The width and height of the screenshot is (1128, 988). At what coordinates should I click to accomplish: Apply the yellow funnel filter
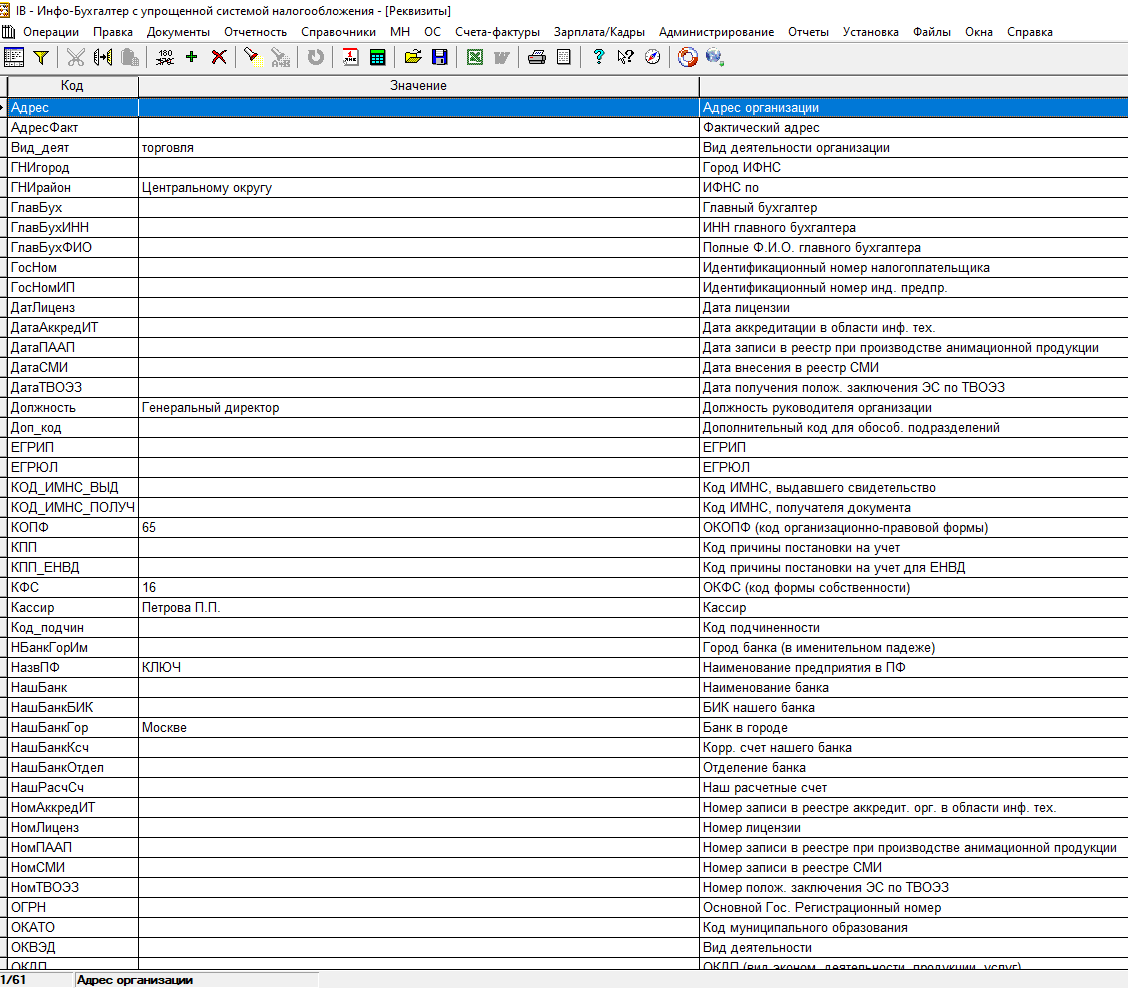pos(41,57)
